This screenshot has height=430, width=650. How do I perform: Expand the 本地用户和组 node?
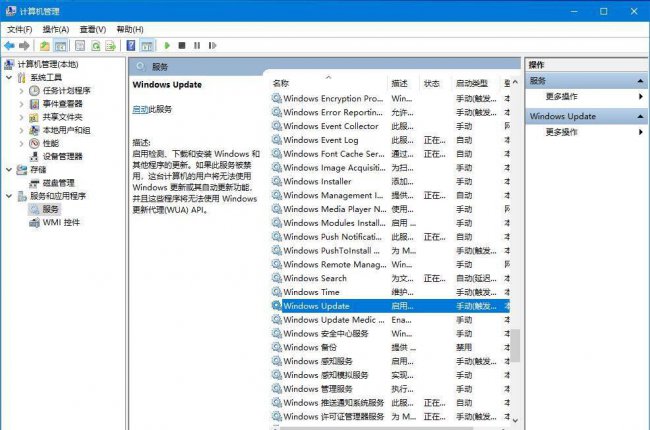22,130
